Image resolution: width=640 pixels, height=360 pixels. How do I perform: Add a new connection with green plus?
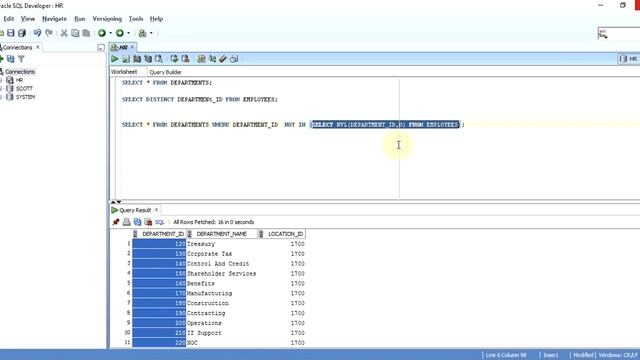(x=1, y=59)
